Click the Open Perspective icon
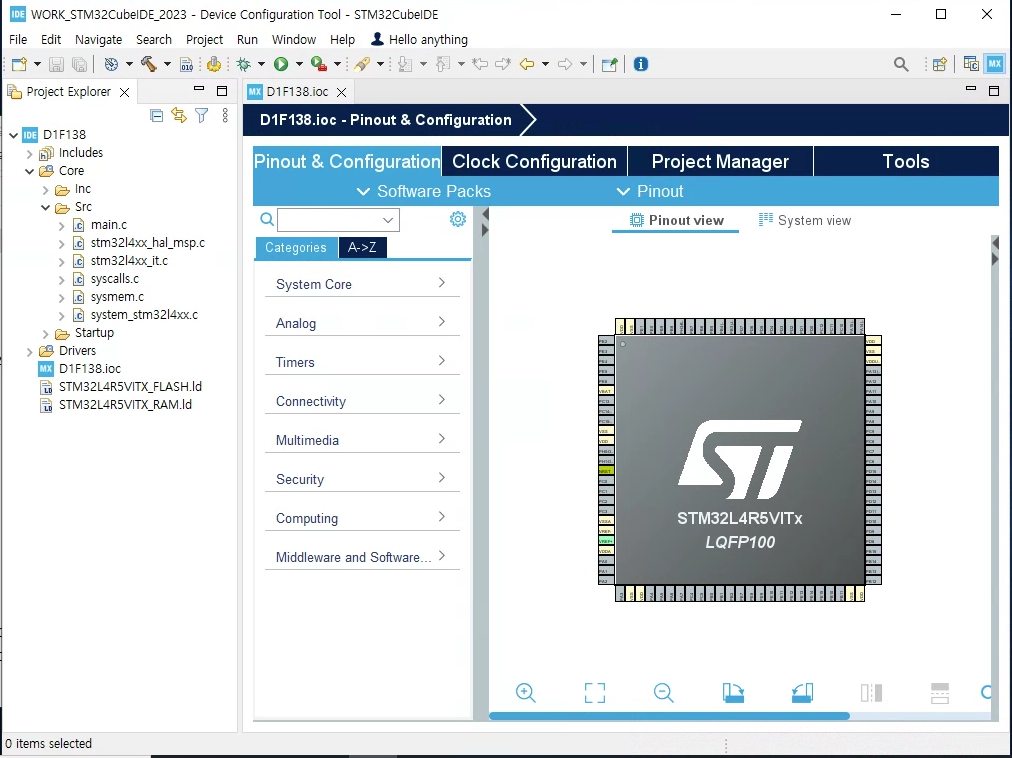The width and height of the screenshot is (1012, 758). [x=940, y=64]
